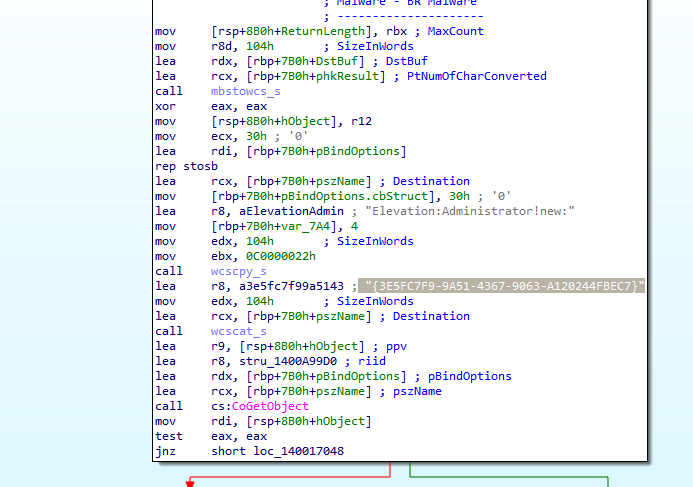Select the ReturnLength operand in first mov
The height and width of the screenshot is (487, 693).
point(323,31)
